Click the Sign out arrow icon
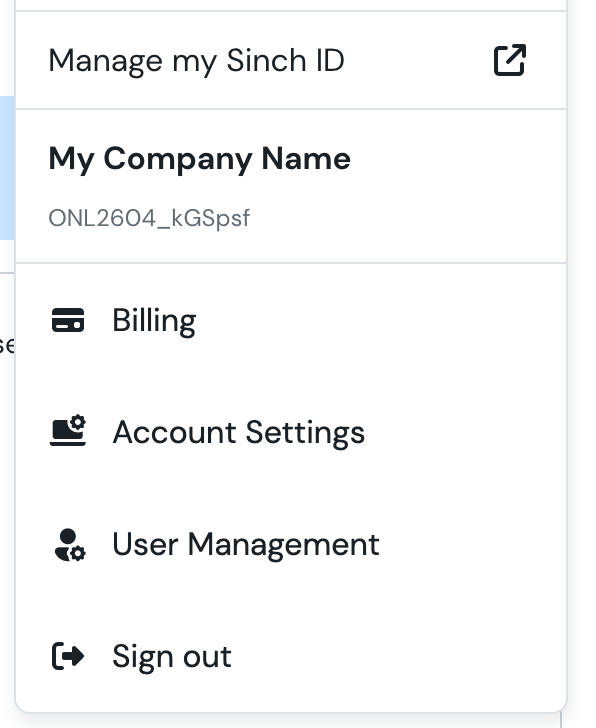Viewport: 596px width, 728px height. (68, 656)
